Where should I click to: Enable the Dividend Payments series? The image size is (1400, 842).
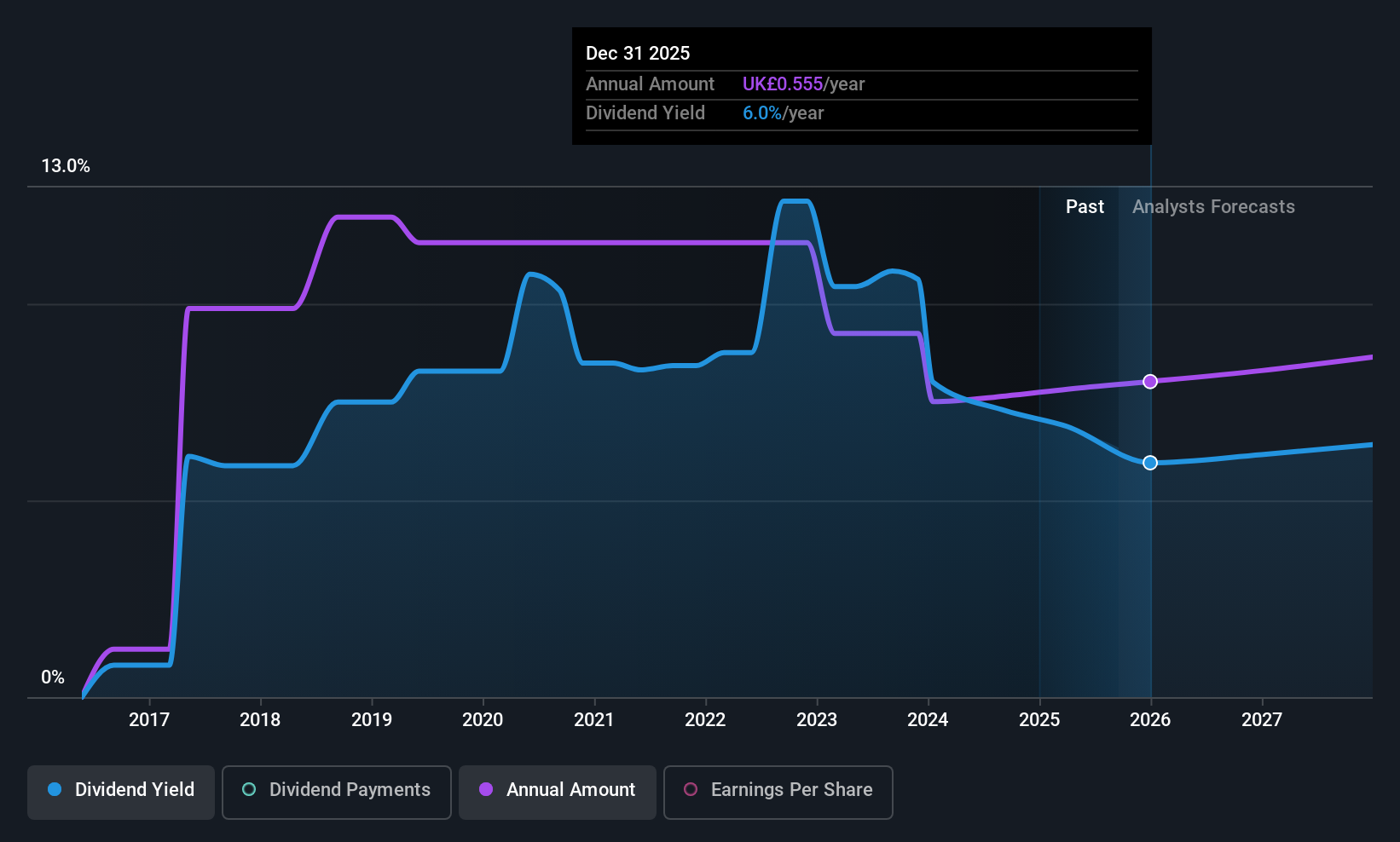[x=337, y=793]
